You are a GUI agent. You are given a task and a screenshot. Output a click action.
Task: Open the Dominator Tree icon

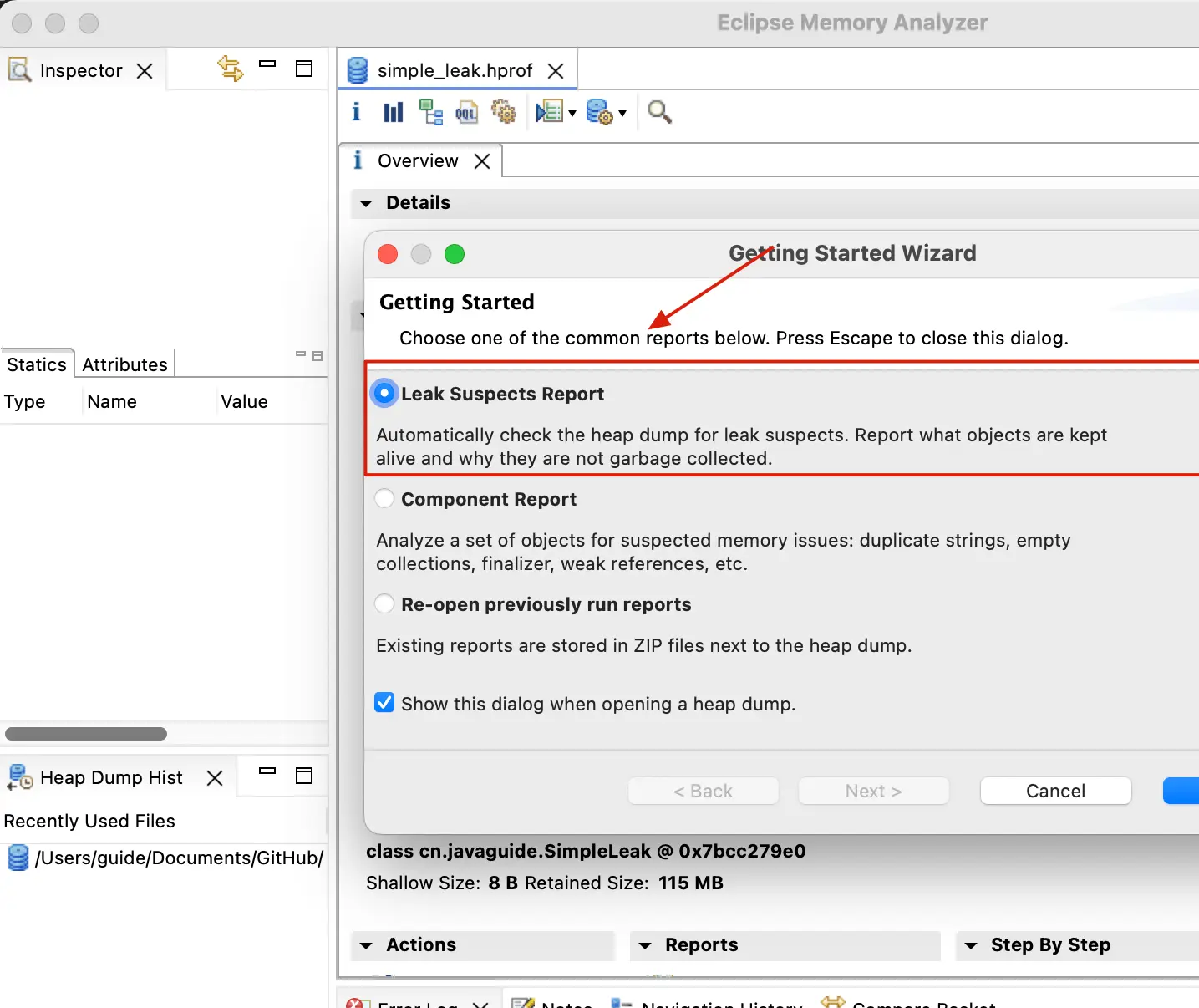point(430,112)
